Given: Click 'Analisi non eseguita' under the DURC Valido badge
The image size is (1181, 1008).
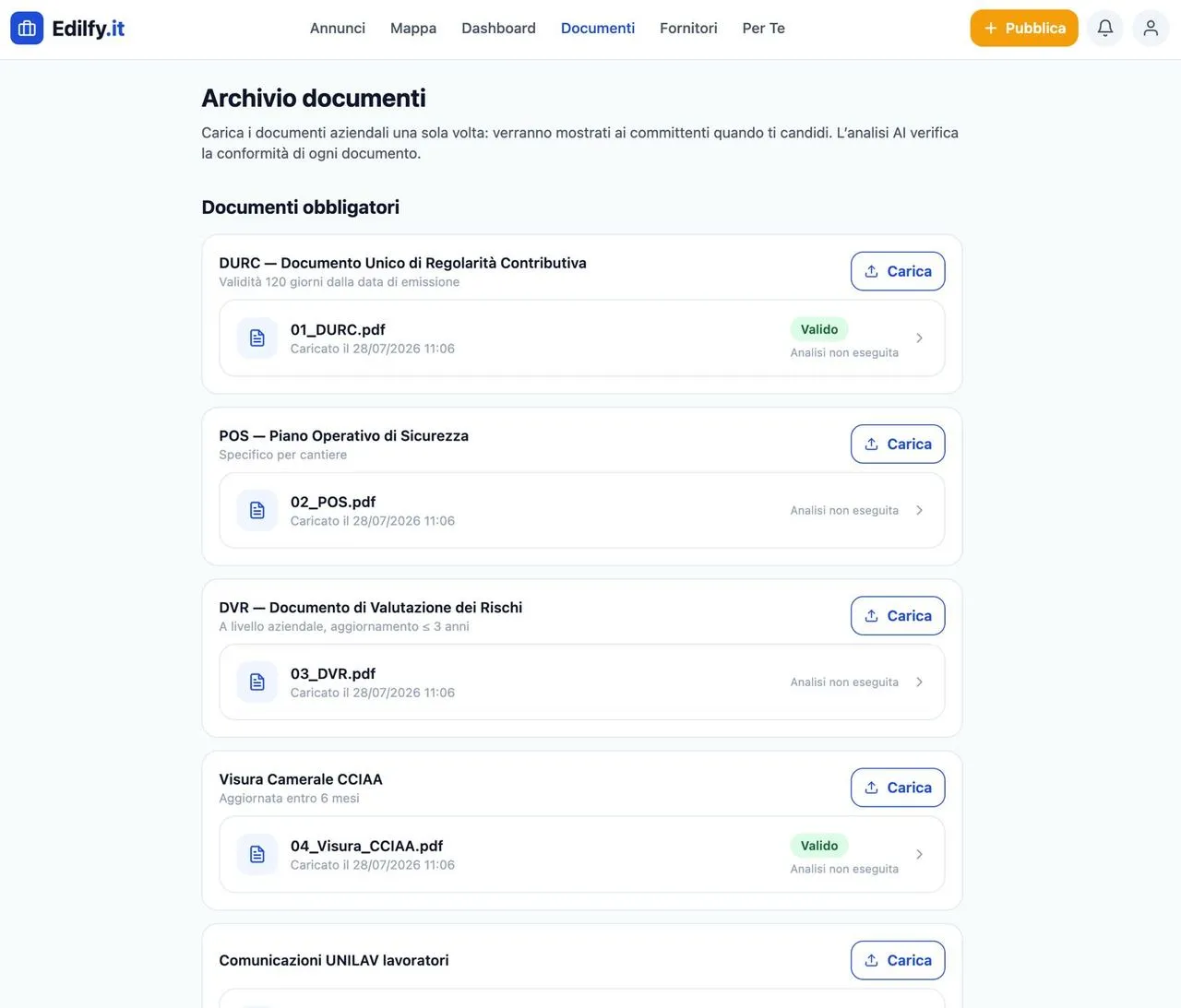Looking at the screenshot, I should click(x=844, y=352).
